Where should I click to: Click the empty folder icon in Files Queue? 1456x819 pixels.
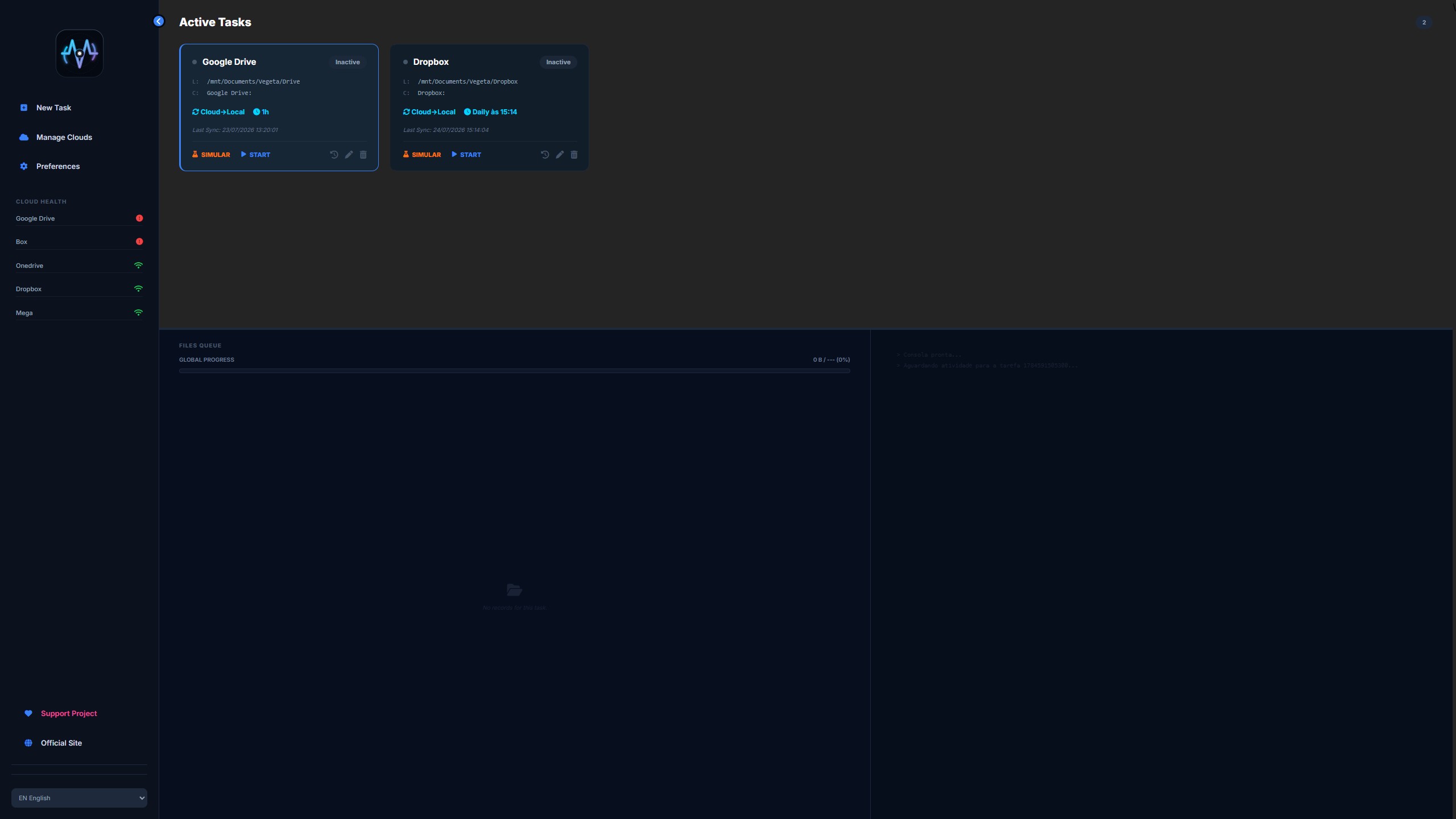click(515, 590)
